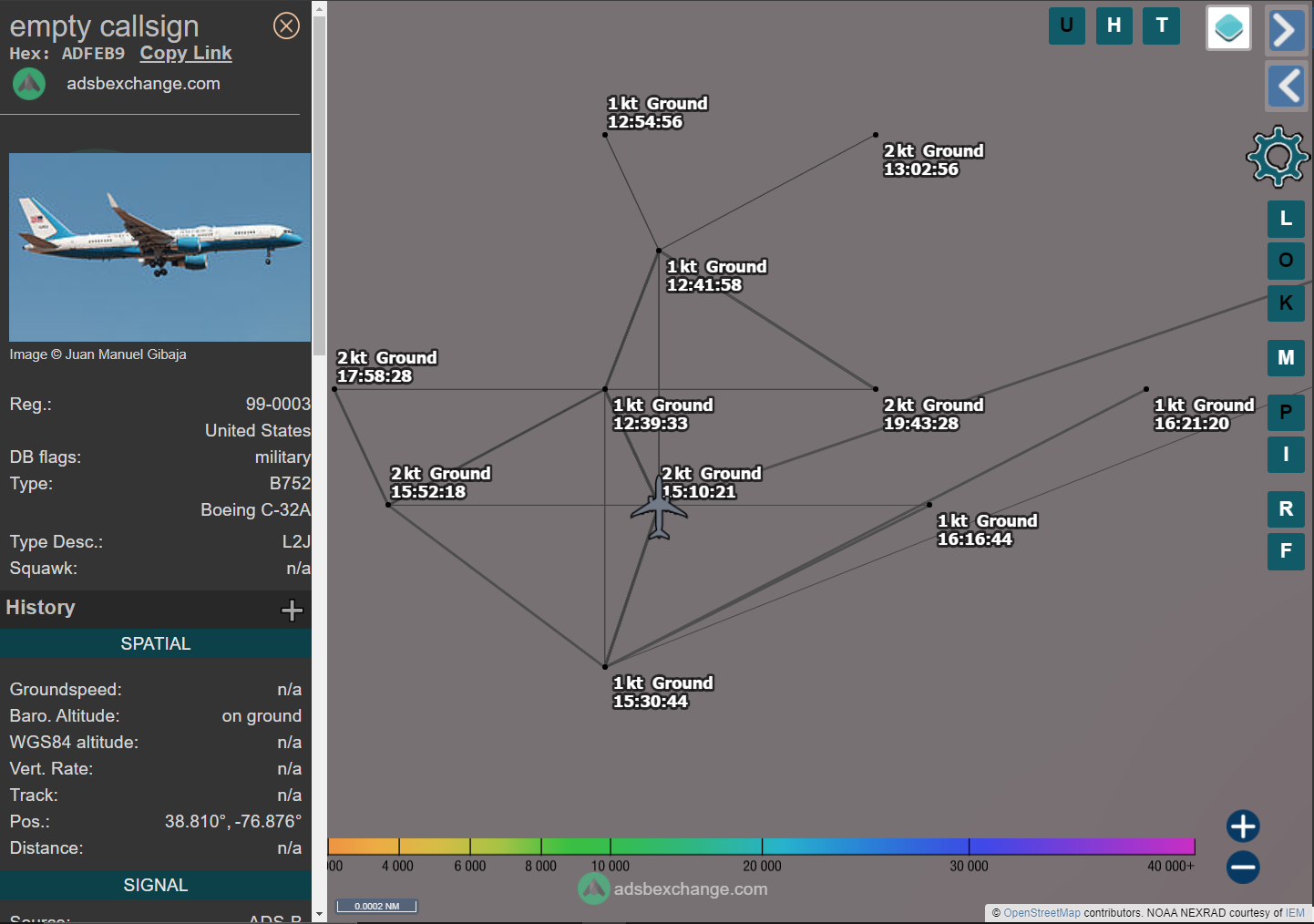Click the Copy Link hyperlink
The image size is (1314, 924).
click(x=186, y=53)
